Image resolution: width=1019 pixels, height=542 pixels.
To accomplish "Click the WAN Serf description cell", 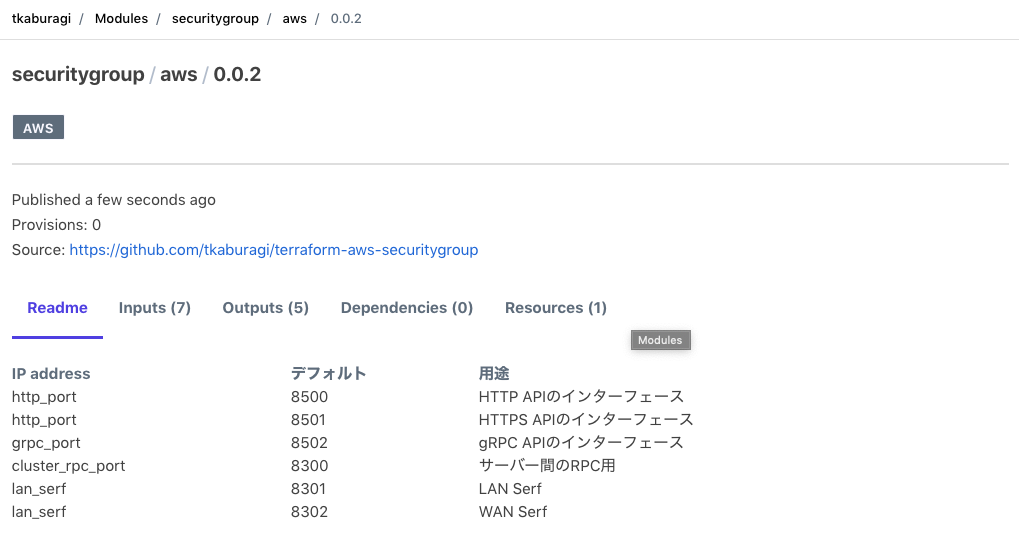I will pyautogui.click(x=513, y=512).
